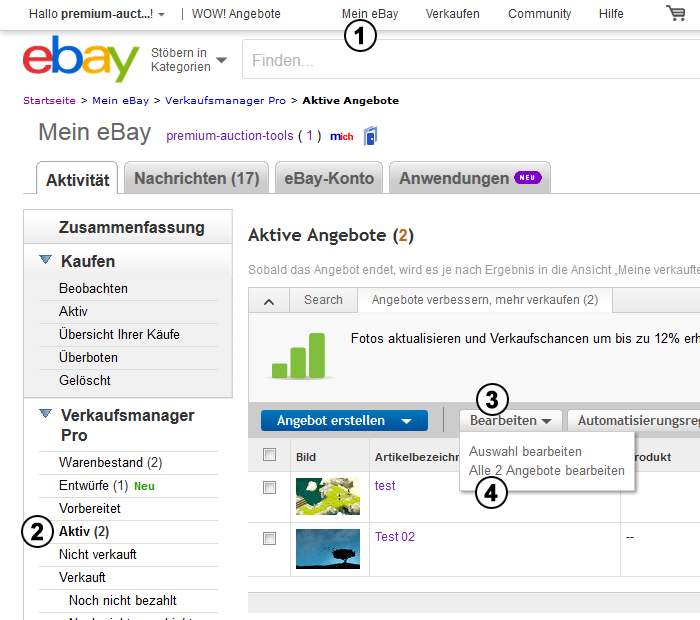Open the 'Hallo premium-auct...' account dropdown
Image resolution: width=700 pixels, height=620 pixels.
[96, 14]
